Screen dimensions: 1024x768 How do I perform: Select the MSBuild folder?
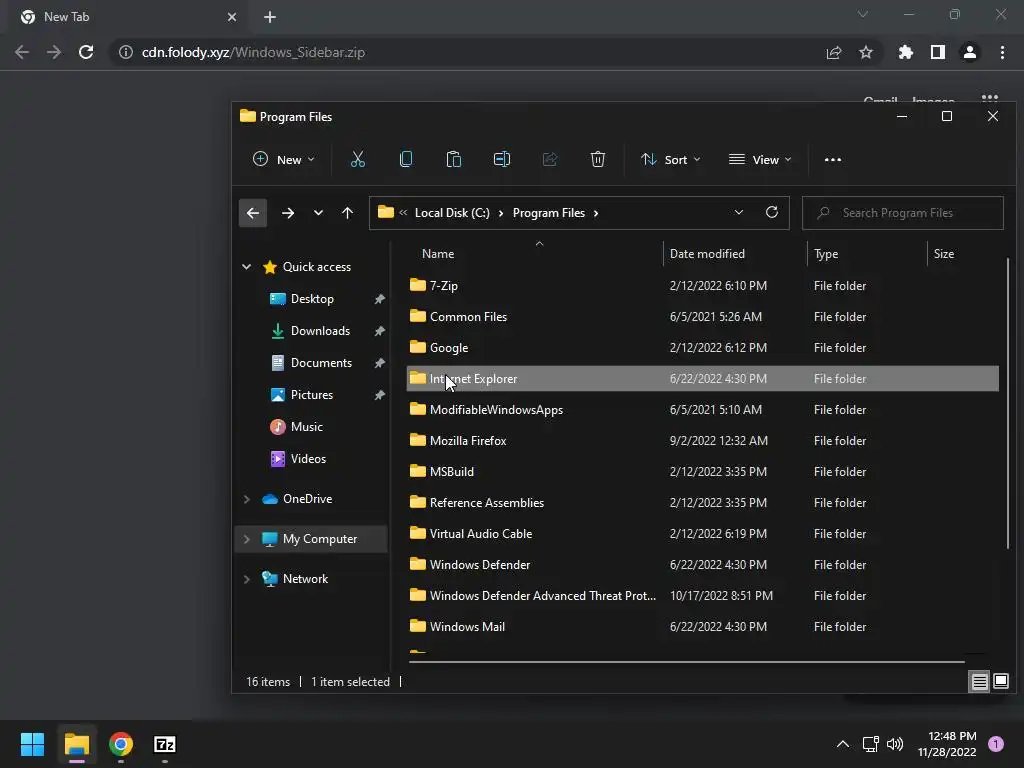[x=702, y=472]
